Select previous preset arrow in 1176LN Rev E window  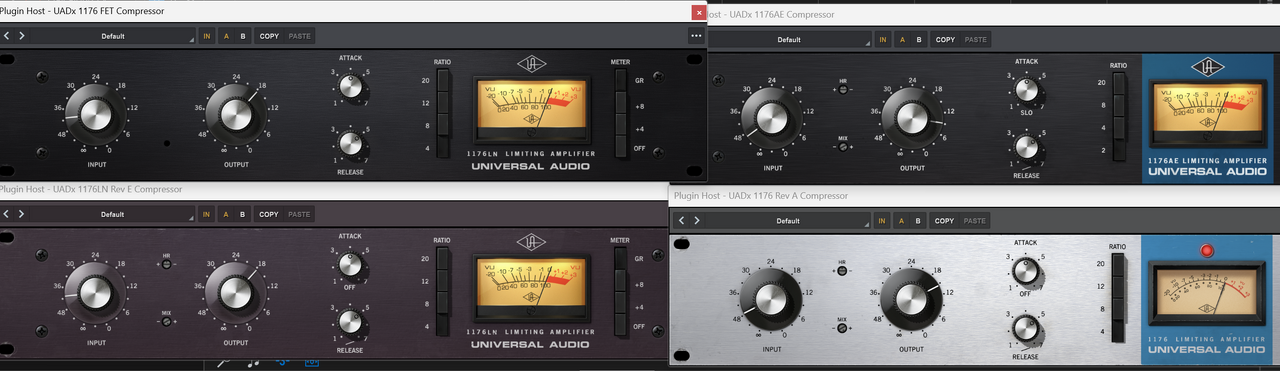click(x=7, y=214)
